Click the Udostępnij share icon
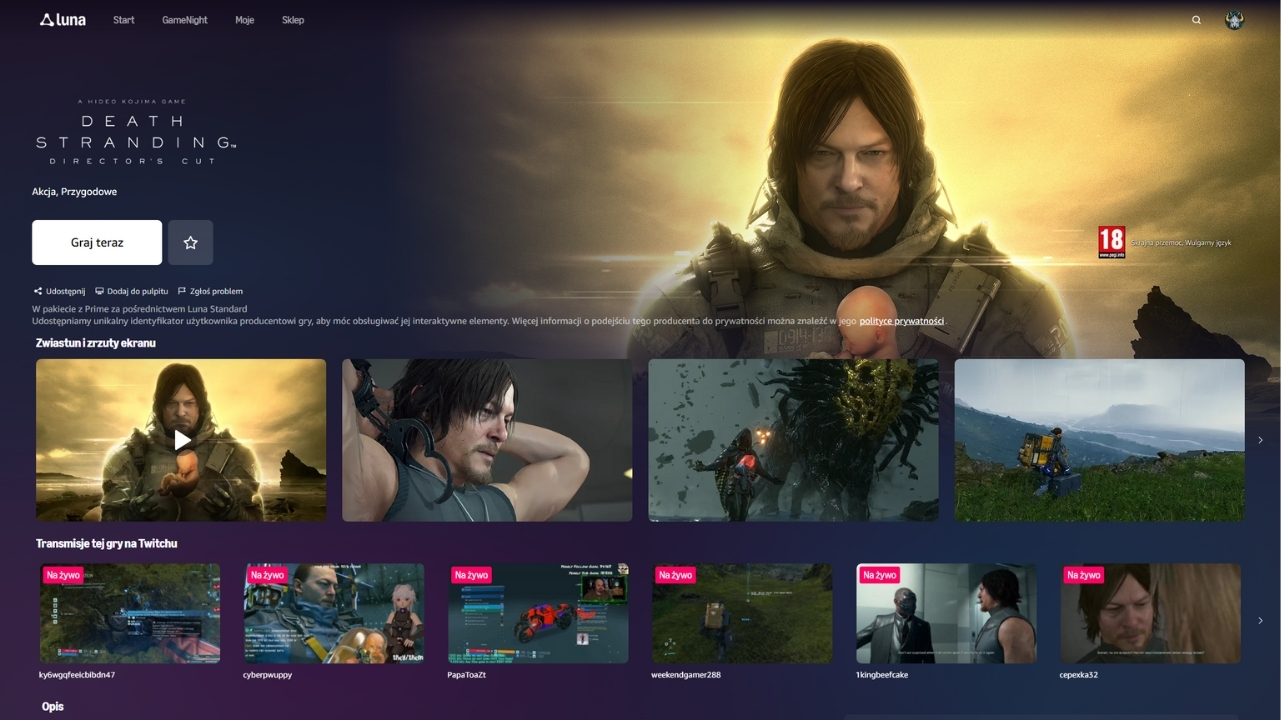 [x=37, y=291]
